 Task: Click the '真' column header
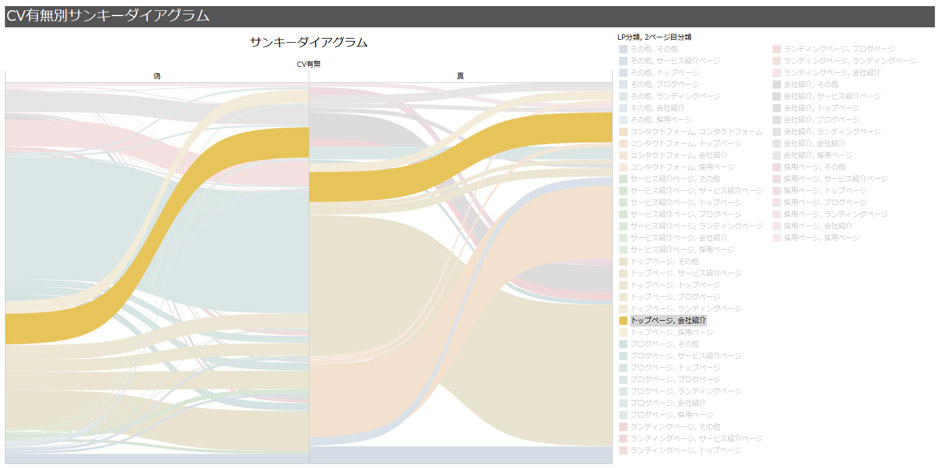pos(460,76)
